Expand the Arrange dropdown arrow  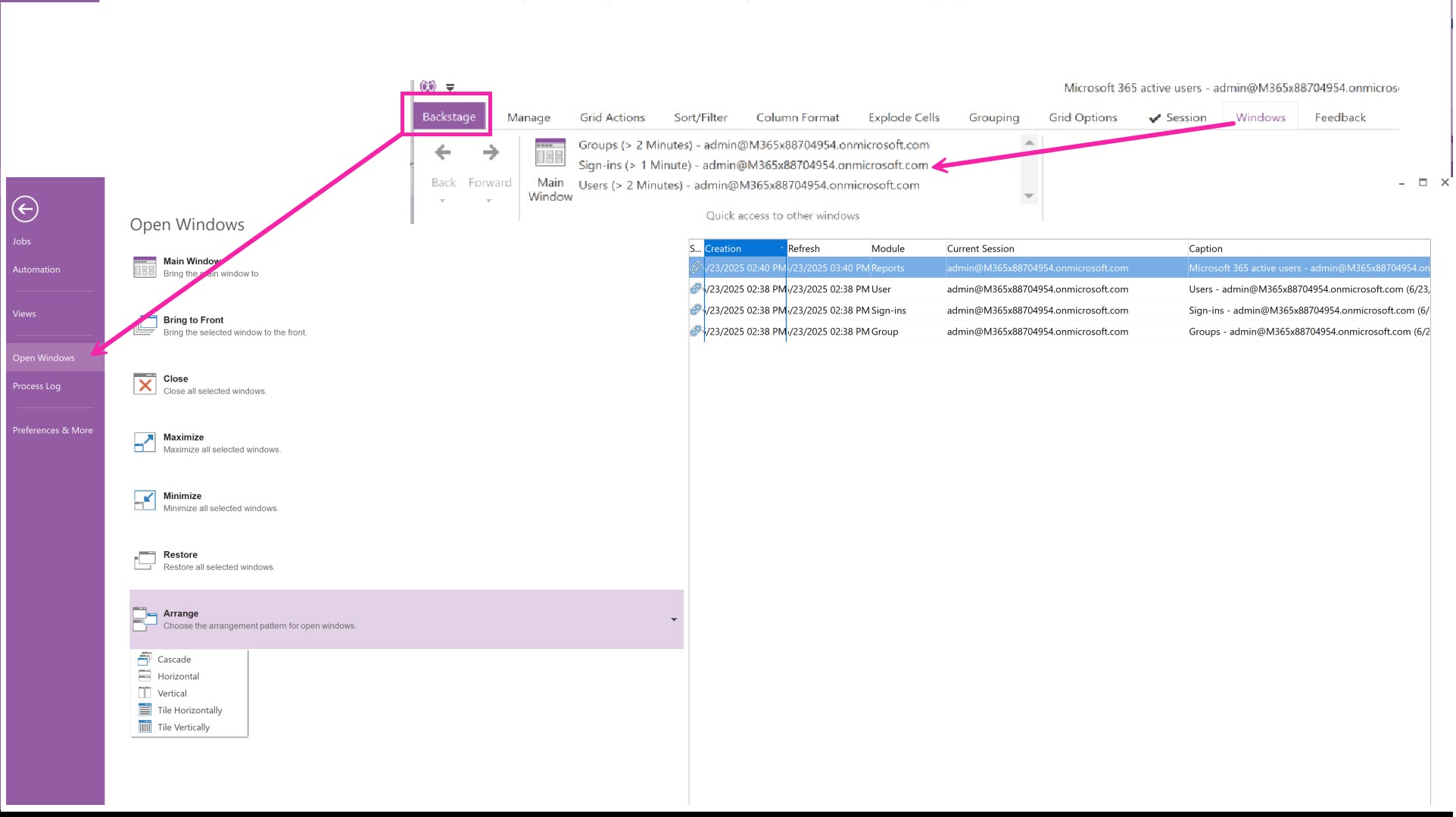pos(674,620)
